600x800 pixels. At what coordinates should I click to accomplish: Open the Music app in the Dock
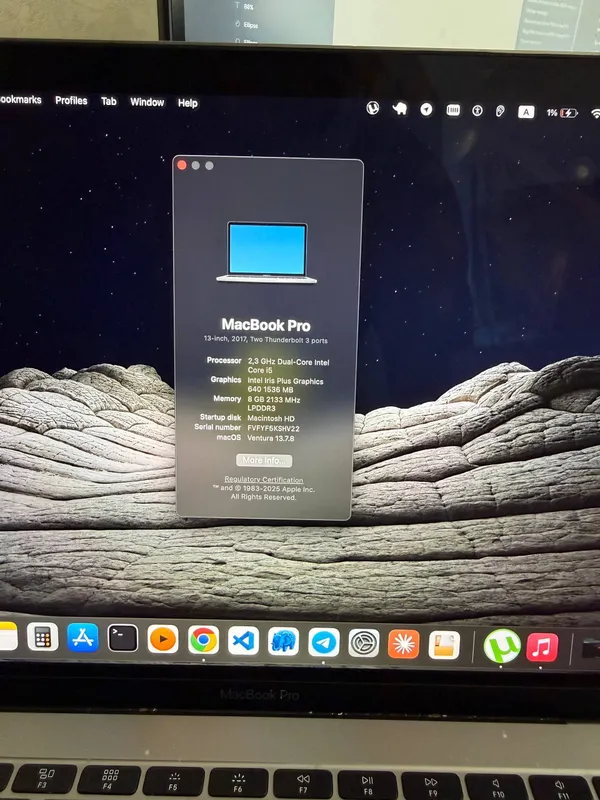pos(542,647)
